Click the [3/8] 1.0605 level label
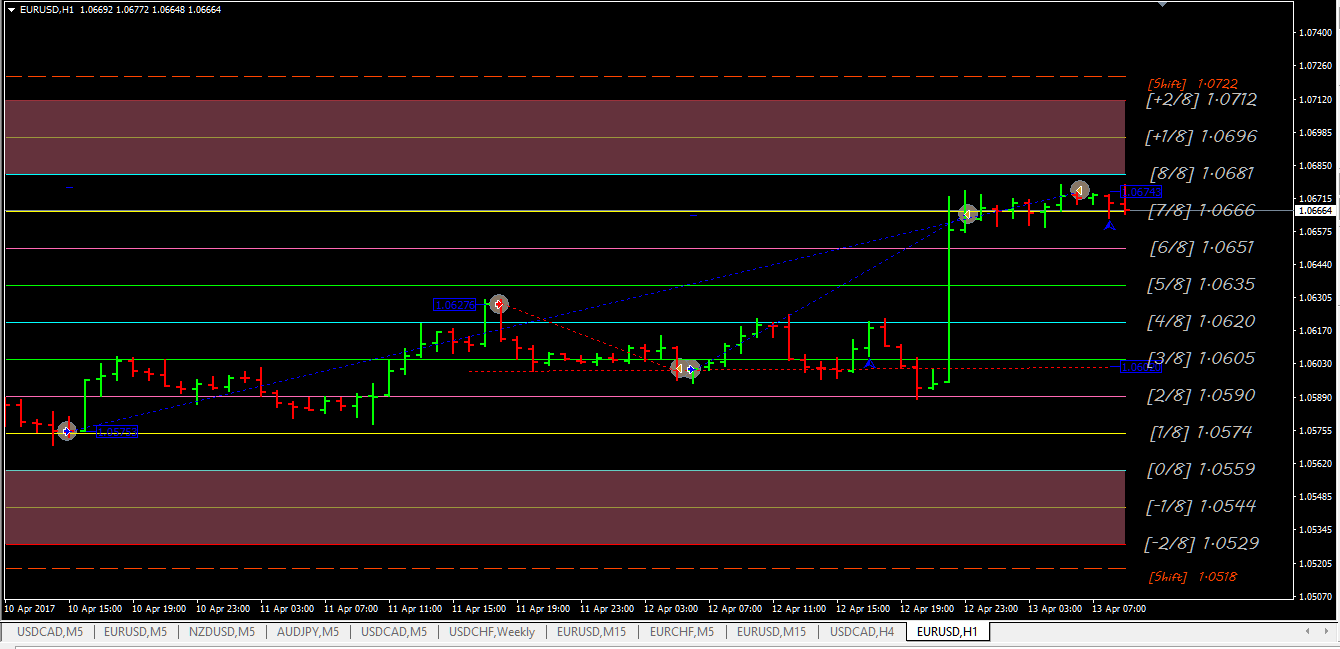The height and width of the screenshot is (649, 1340). tap(1201, 358)
